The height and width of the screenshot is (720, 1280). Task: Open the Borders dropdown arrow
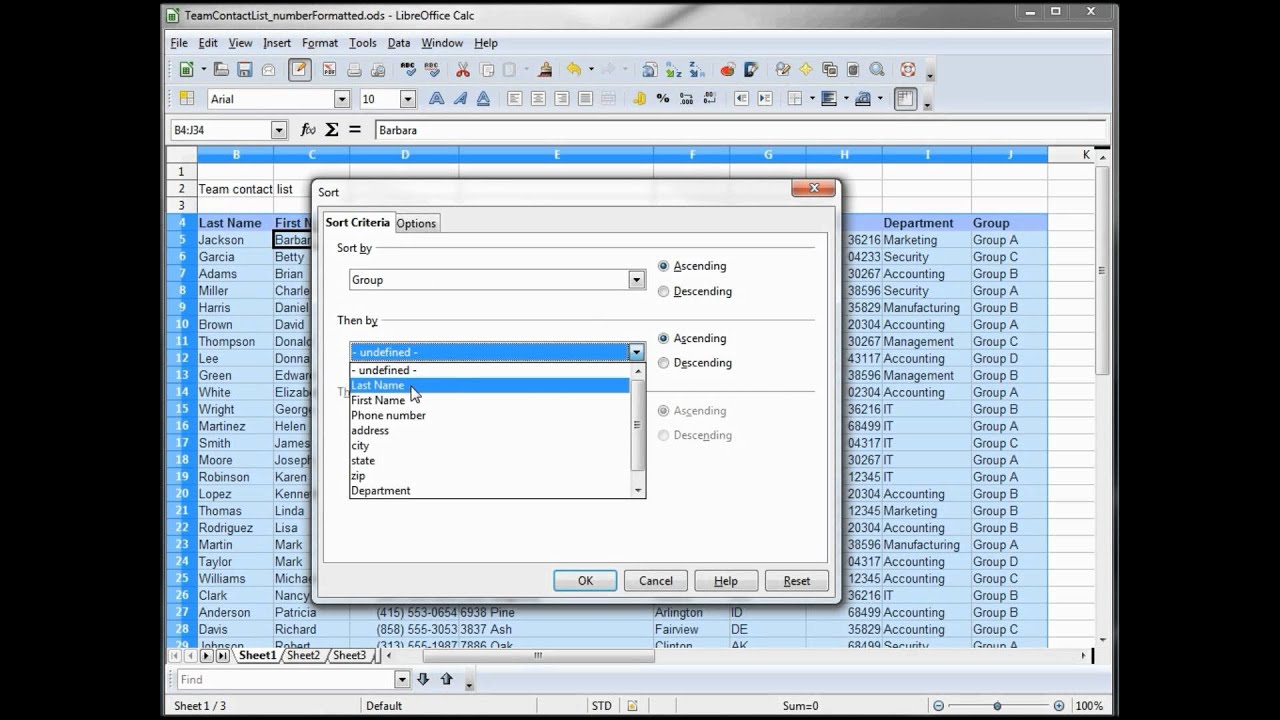pos(812,98)
